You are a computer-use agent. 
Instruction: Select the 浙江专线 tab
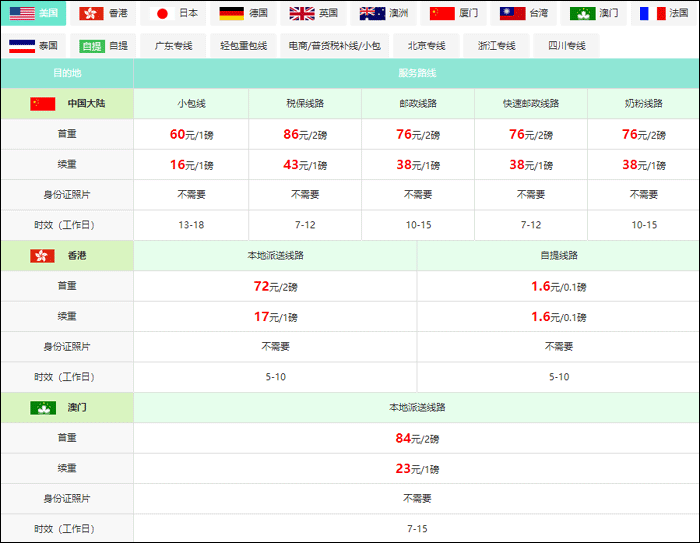click(x=496, y=46)
